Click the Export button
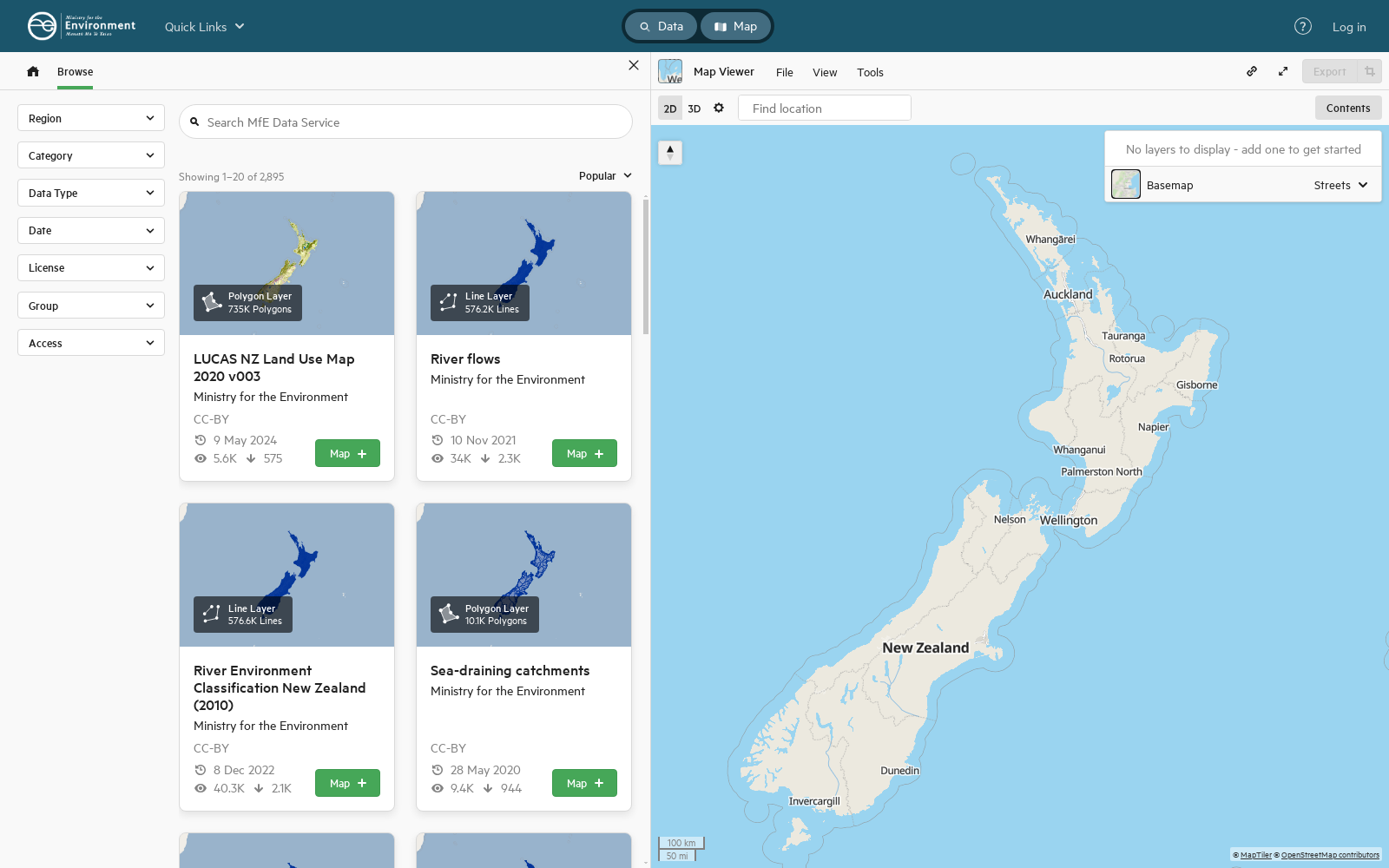1389x868 pixels. (x=1329, y=71)
